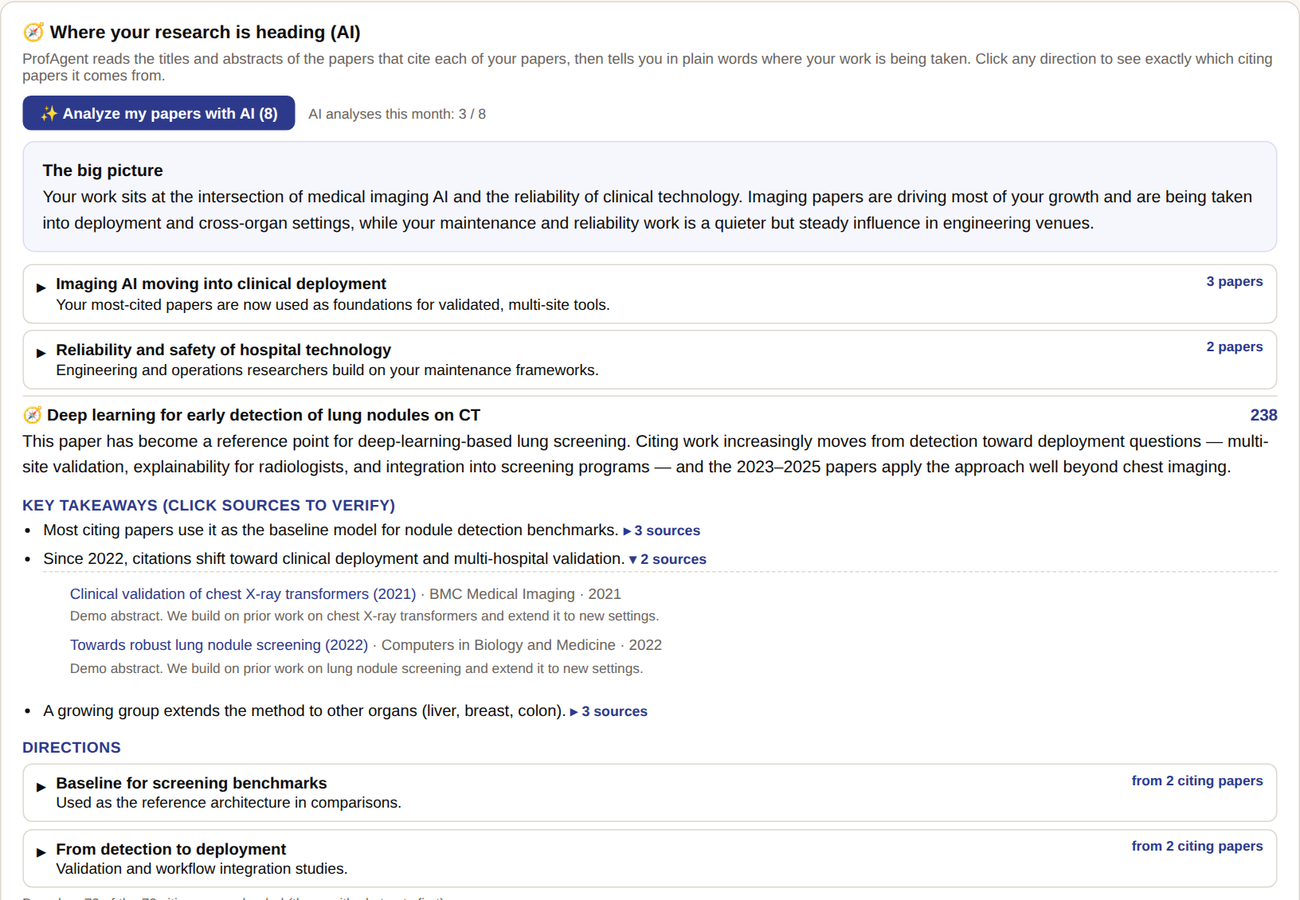Click sparkle icon on the Analyze button
Viewport: 1300px width, 900px height.
tap(48, 113)
